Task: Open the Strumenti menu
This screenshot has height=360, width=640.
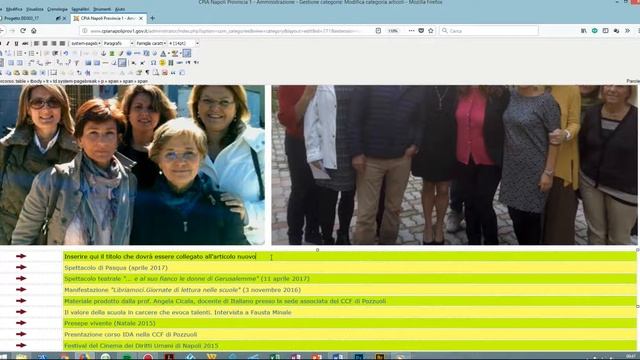Action: 102,9
